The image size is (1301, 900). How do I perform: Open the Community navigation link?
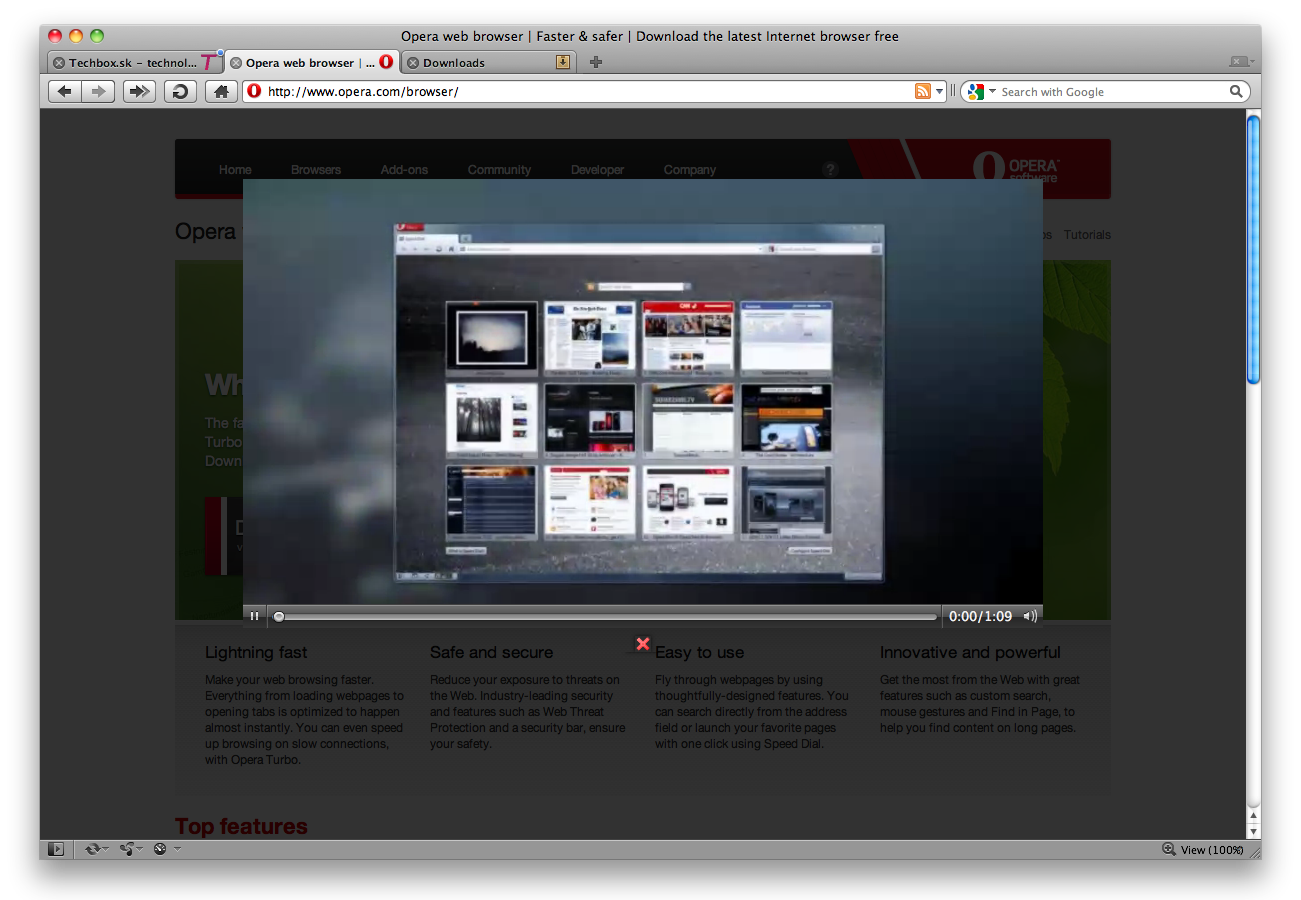click(499, 170)
